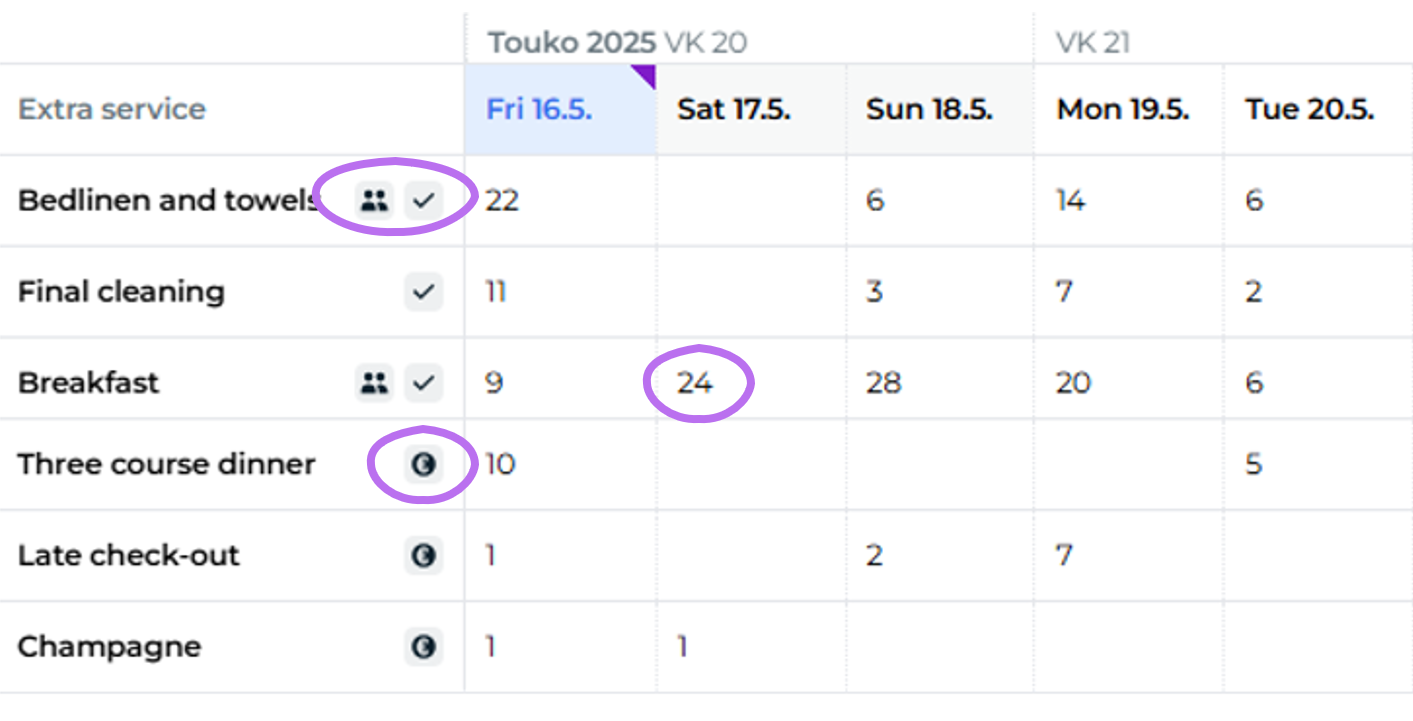Open the Extra service header dropdown
This screenshot has height=721, width=1413.
(x=110, y=109)
